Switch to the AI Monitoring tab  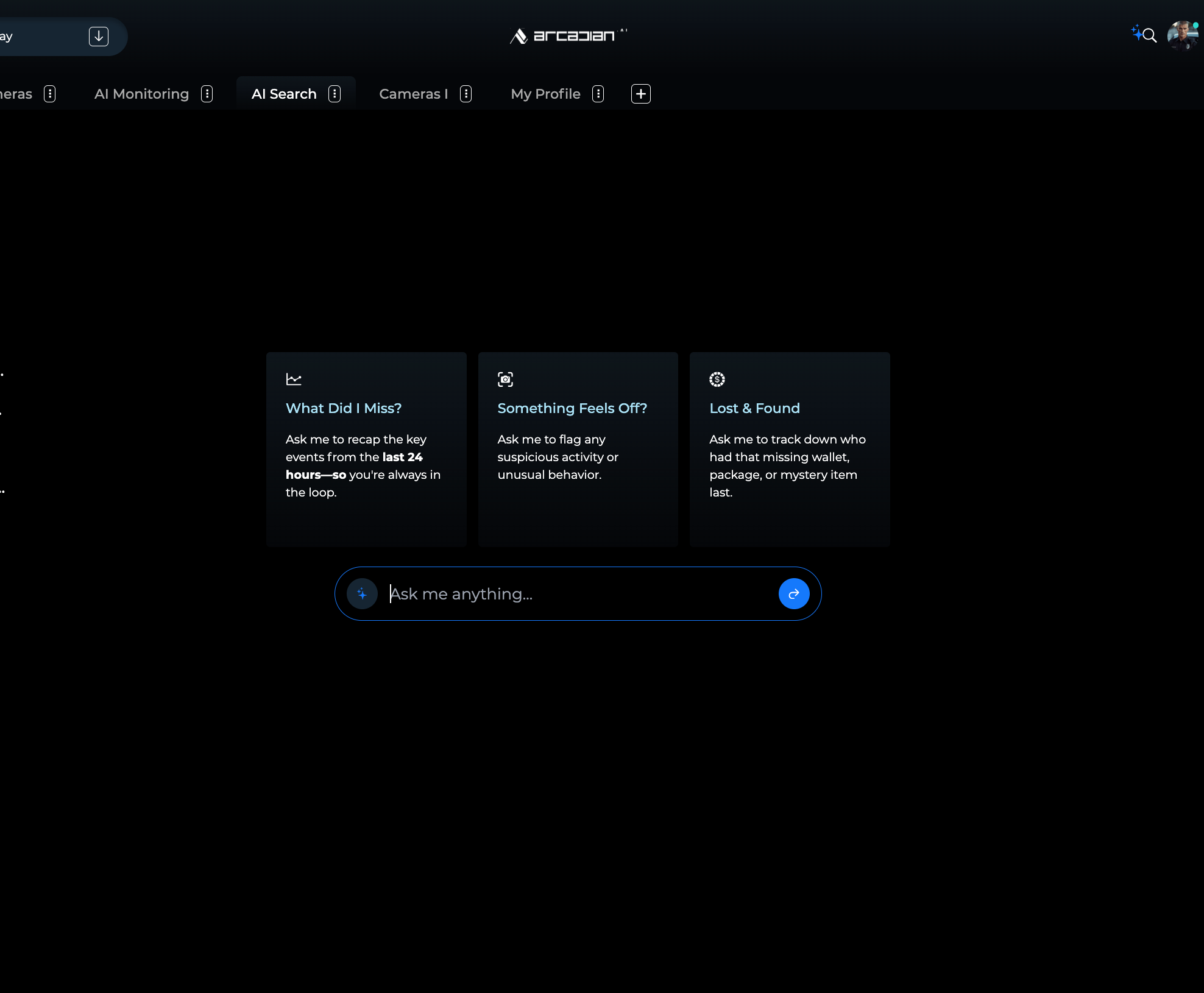coord(141,94)
